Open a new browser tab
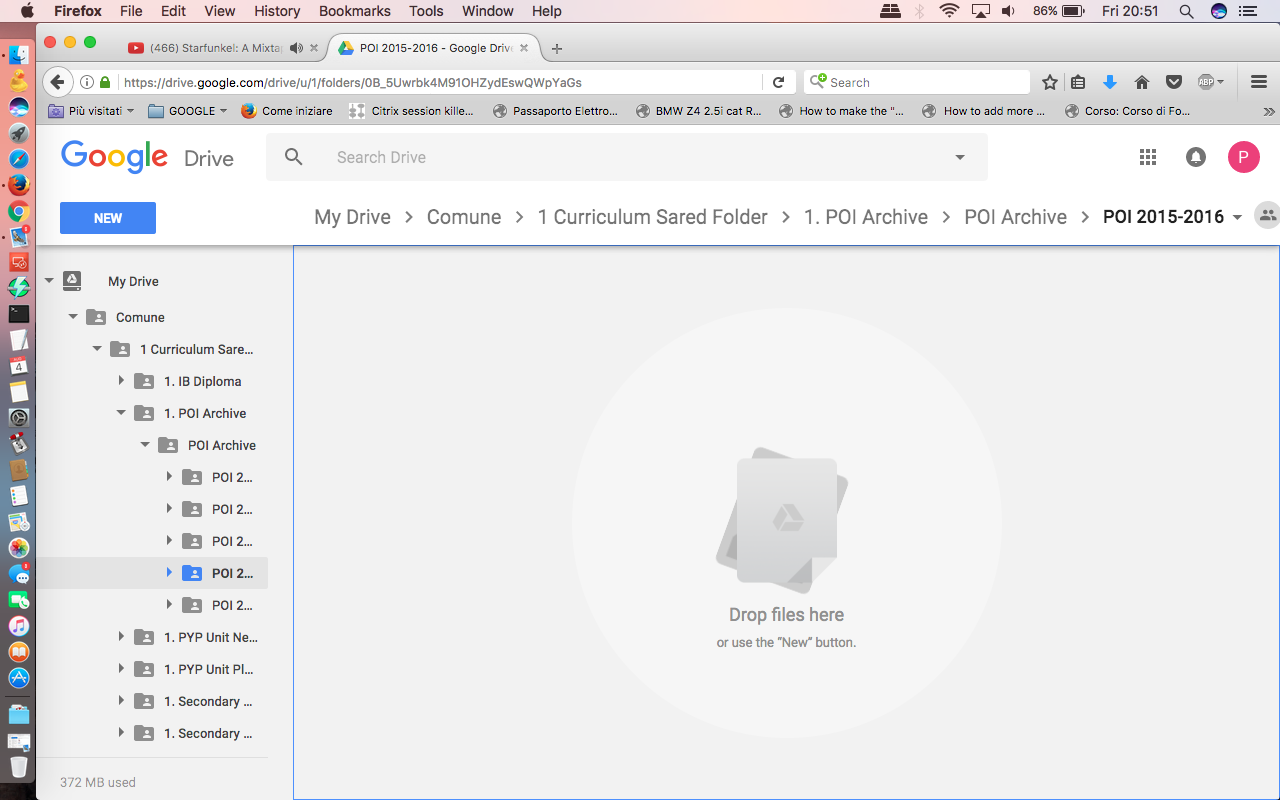The width and height of the screenshot is (1280, 800). [x=557, y=48]
